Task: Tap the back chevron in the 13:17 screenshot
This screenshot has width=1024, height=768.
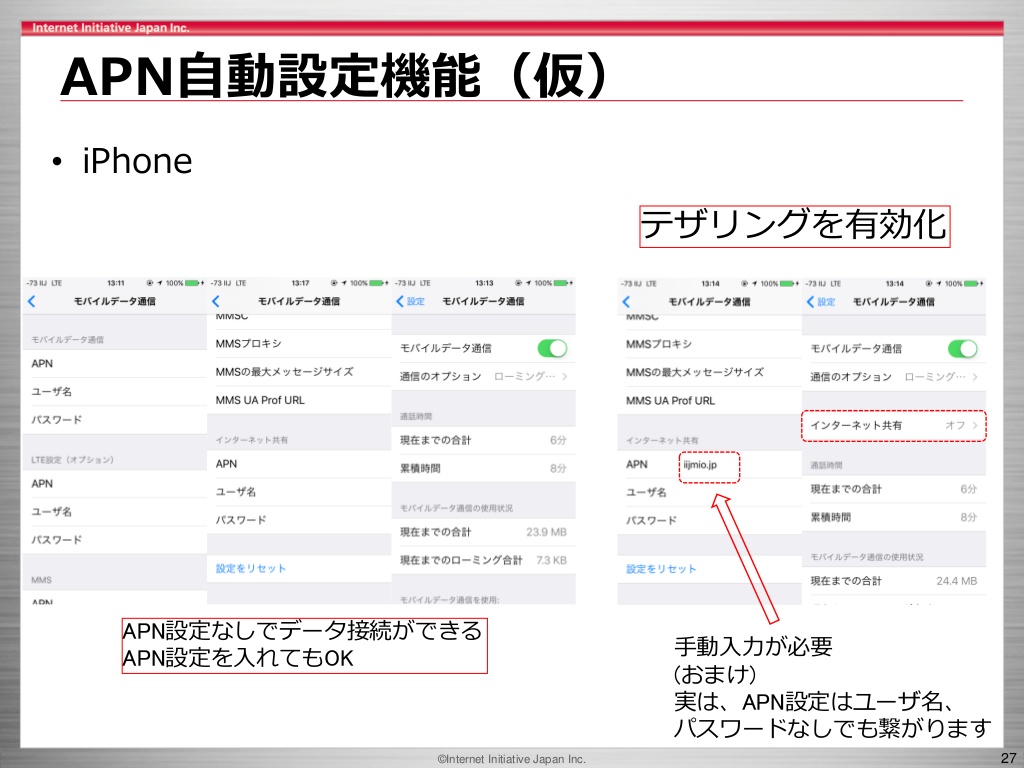Action: click(x=216, y=301)
